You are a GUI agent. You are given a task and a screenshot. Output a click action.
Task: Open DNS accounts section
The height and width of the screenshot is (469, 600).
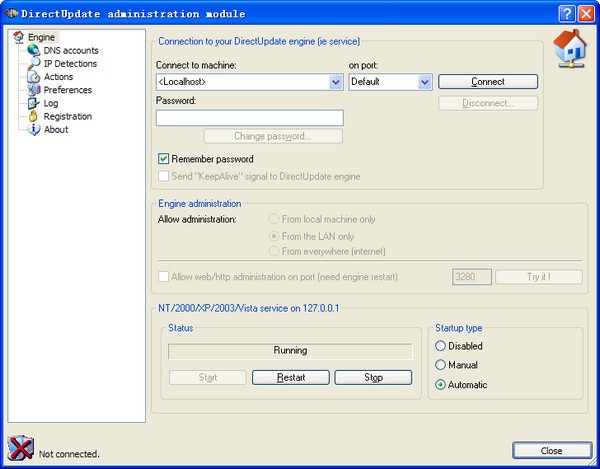tap(71, 50)
